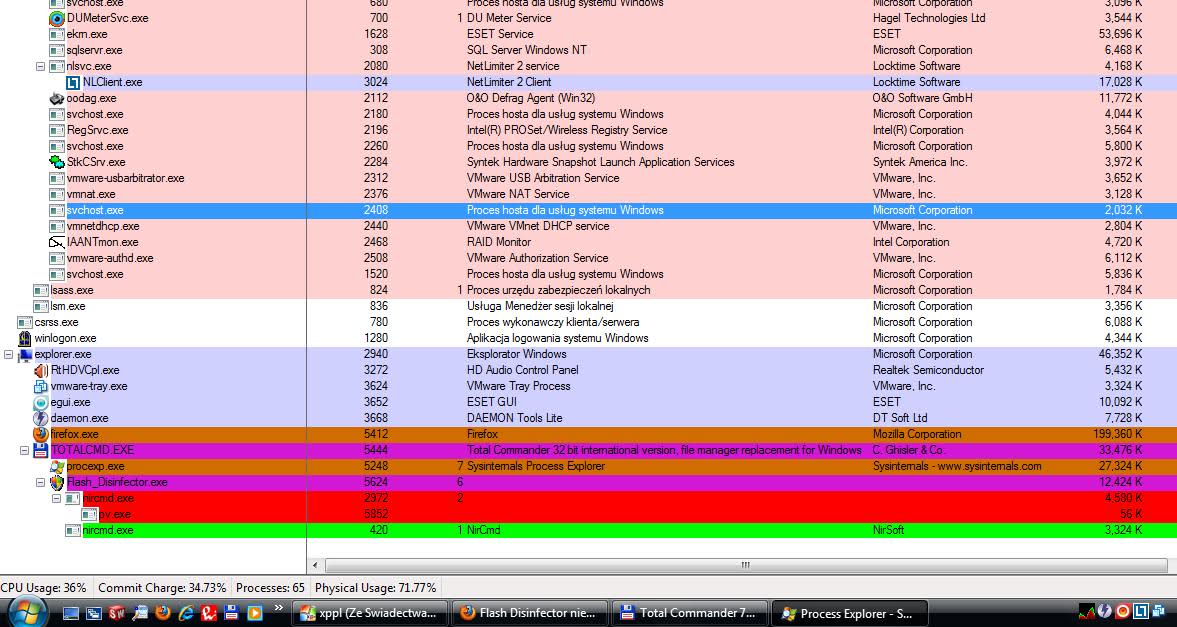Launch Firefox from Quick Launch
This screenshot has height=627, width=1177.
[163, 613]
